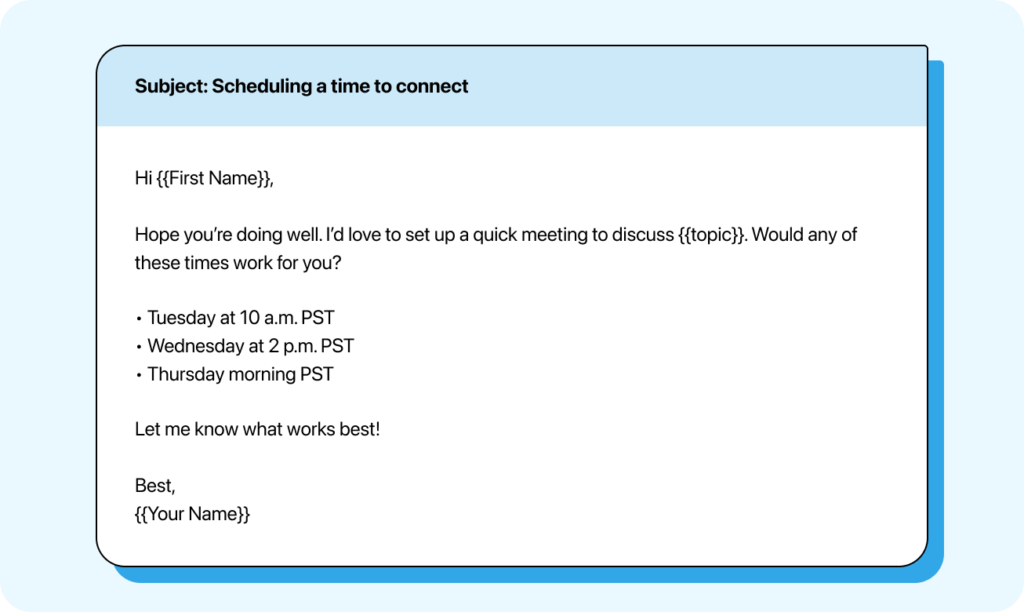Click the subject line 'Scheduling a time to connect'
The width and height of the screenshot is (1024, 612).
click(x=340, y=86)
